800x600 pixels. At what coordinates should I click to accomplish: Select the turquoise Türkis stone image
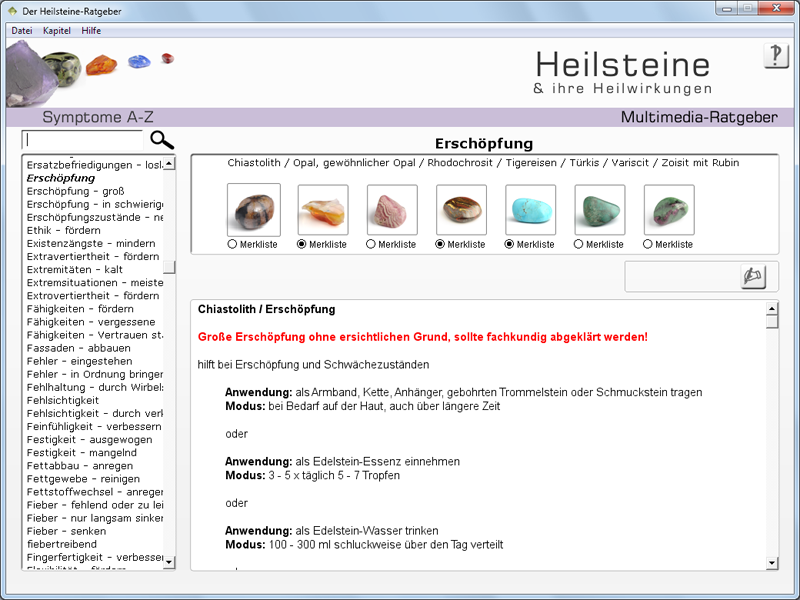530,210
